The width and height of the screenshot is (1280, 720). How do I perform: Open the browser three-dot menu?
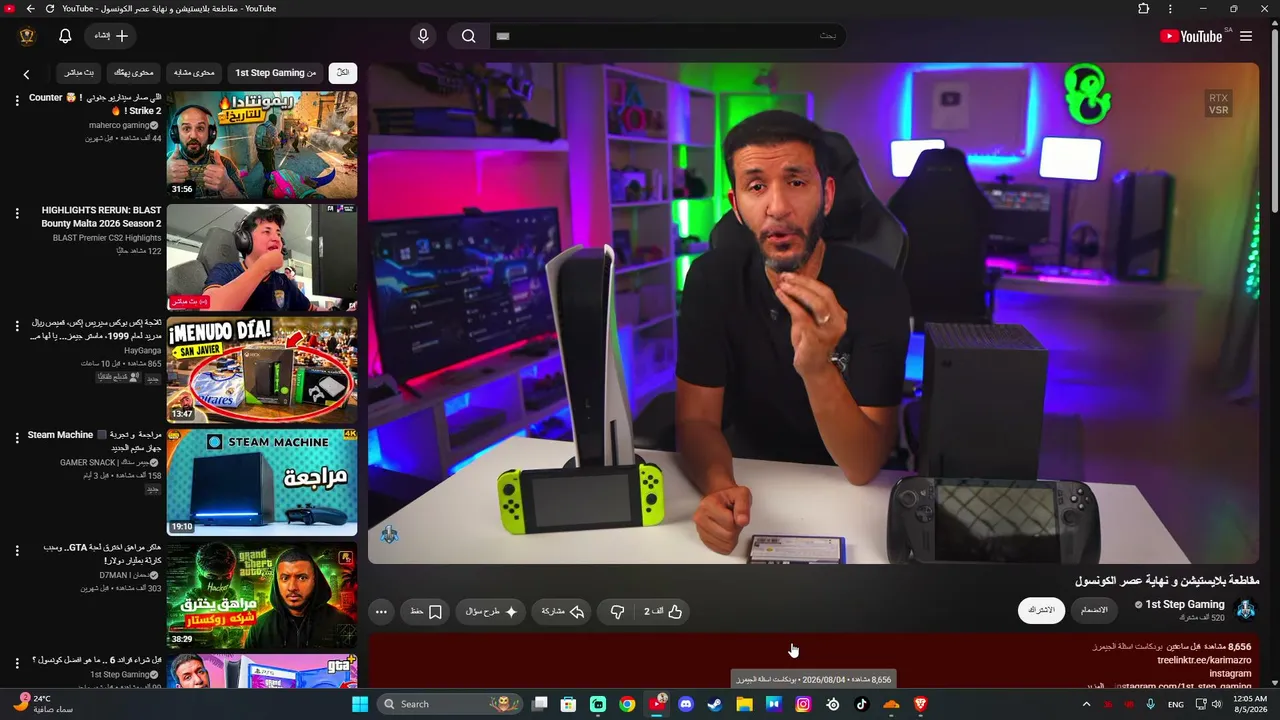click(x=1170, y=9)
